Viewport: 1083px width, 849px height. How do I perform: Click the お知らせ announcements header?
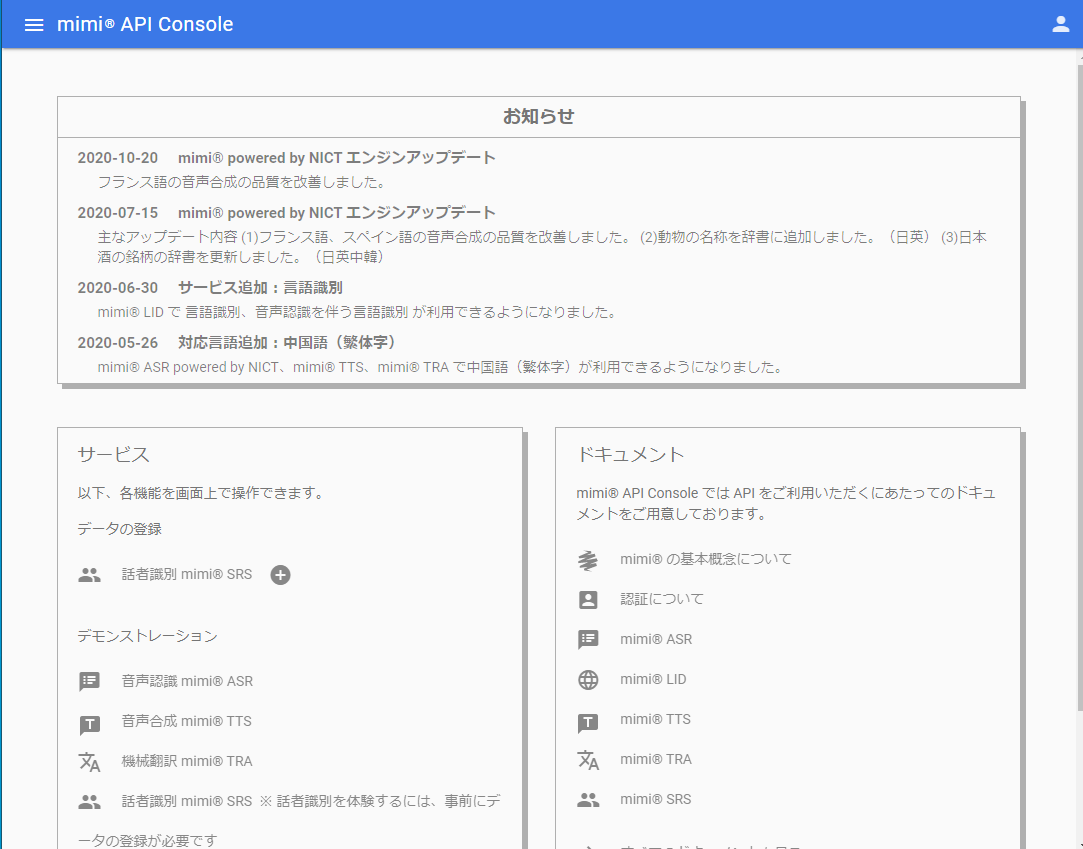[539, 116]
